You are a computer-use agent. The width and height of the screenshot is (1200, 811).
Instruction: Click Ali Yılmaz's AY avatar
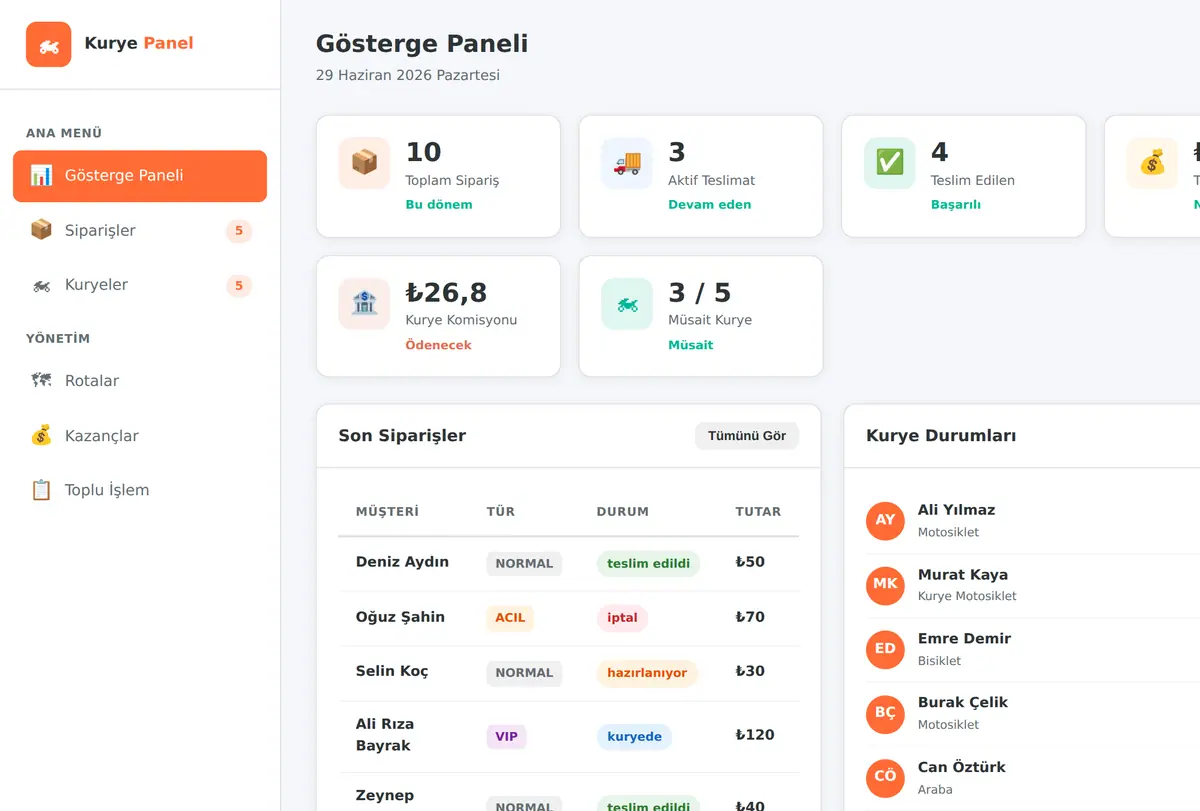click(x=885, y=521)
